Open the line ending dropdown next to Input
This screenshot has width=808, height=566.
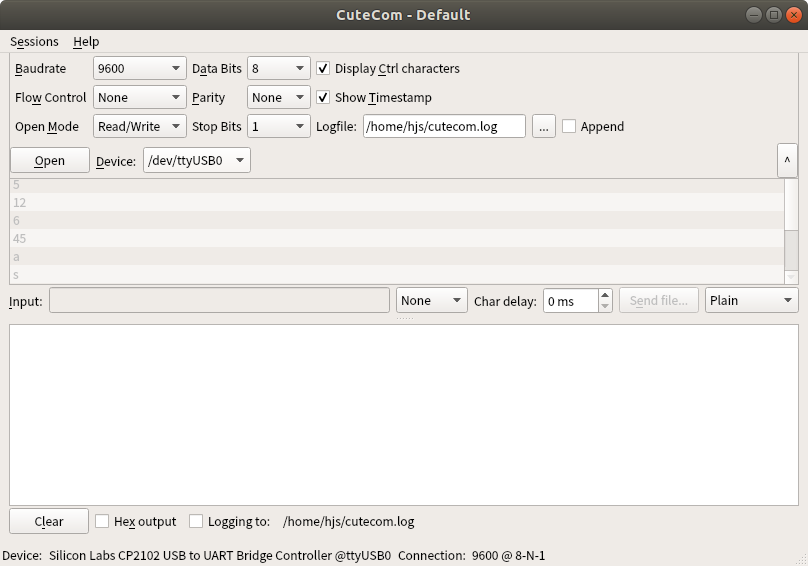coord(432,300)
